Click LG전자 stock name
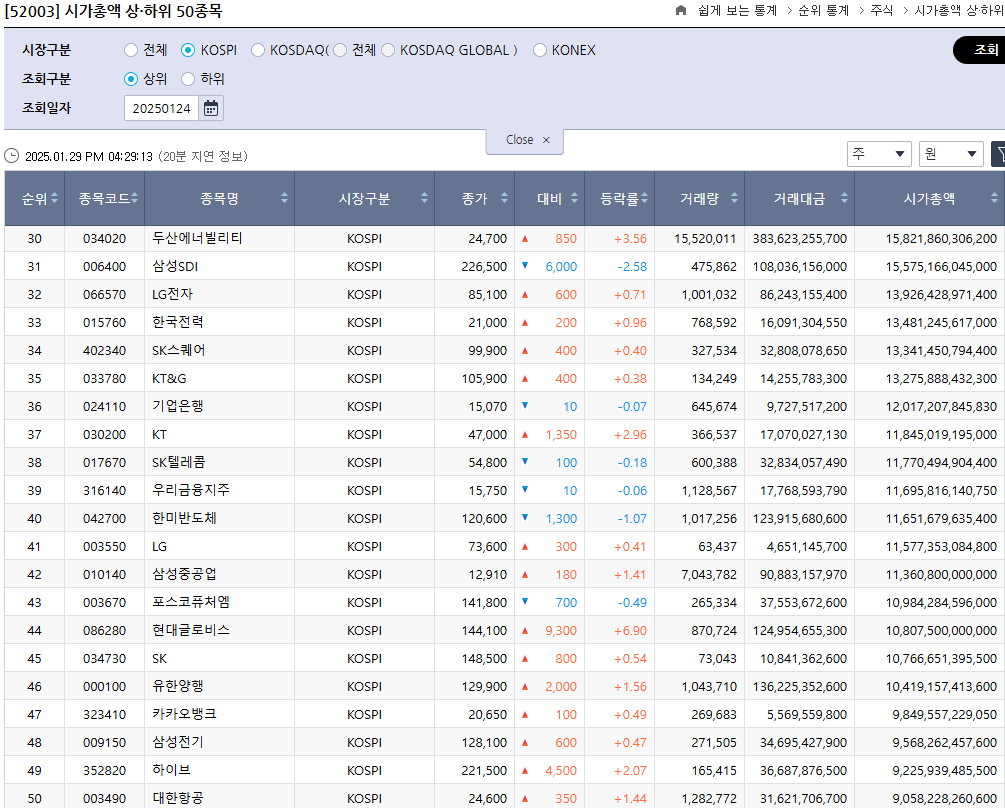The image size is (1005, 808). [x=172, y=295]
